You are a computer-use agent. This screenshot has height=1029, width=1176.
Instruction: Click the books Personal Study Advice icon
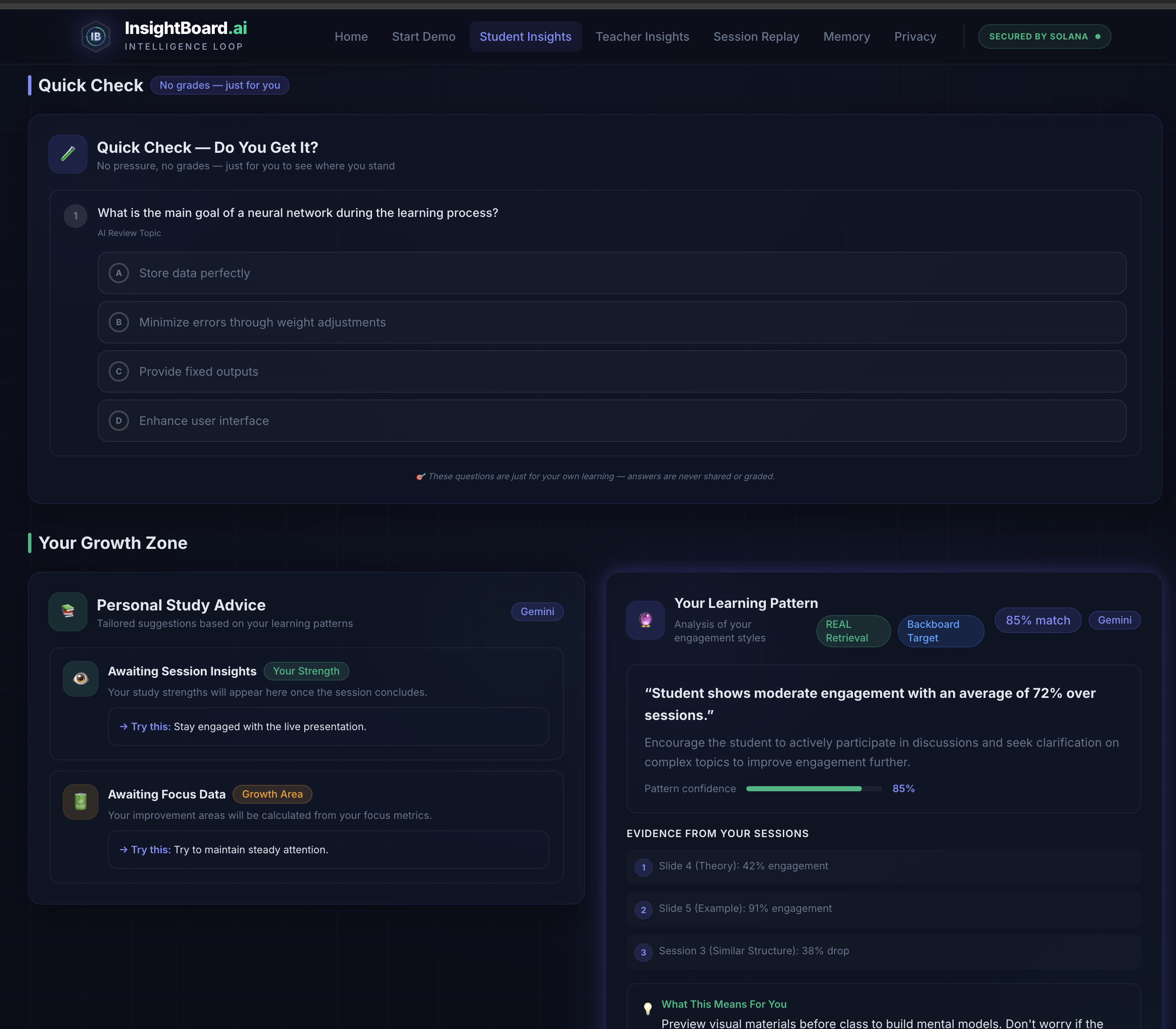(68, 612)
